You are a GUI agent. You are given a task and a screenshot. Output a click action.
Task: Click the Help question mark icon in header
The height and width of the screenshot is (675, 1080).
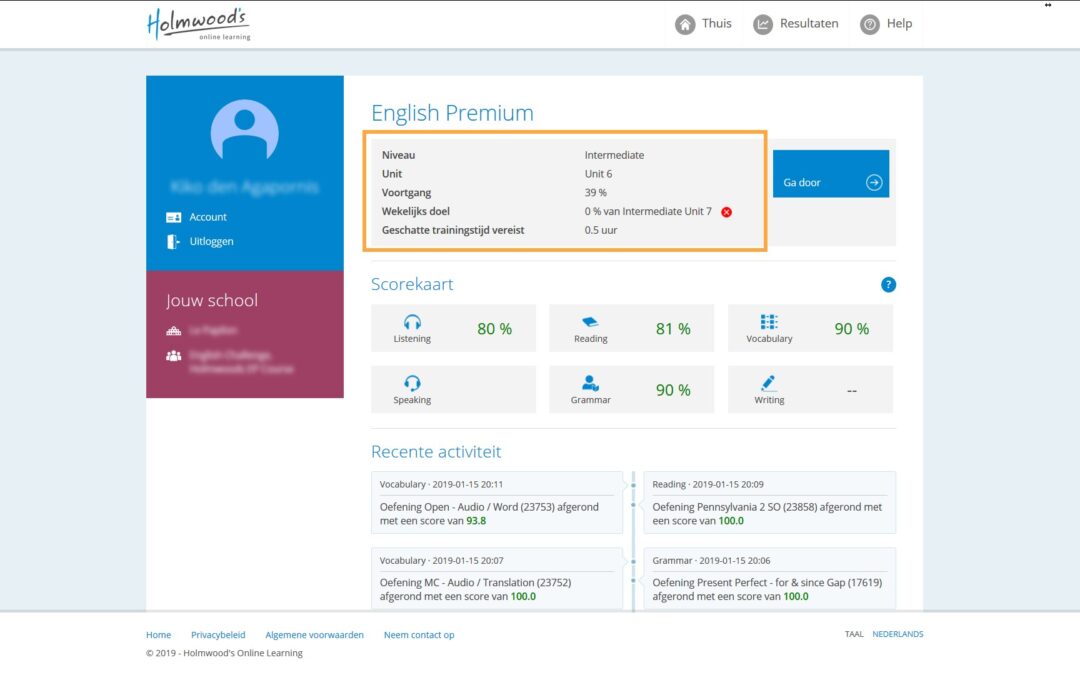(x=869, y=25)
